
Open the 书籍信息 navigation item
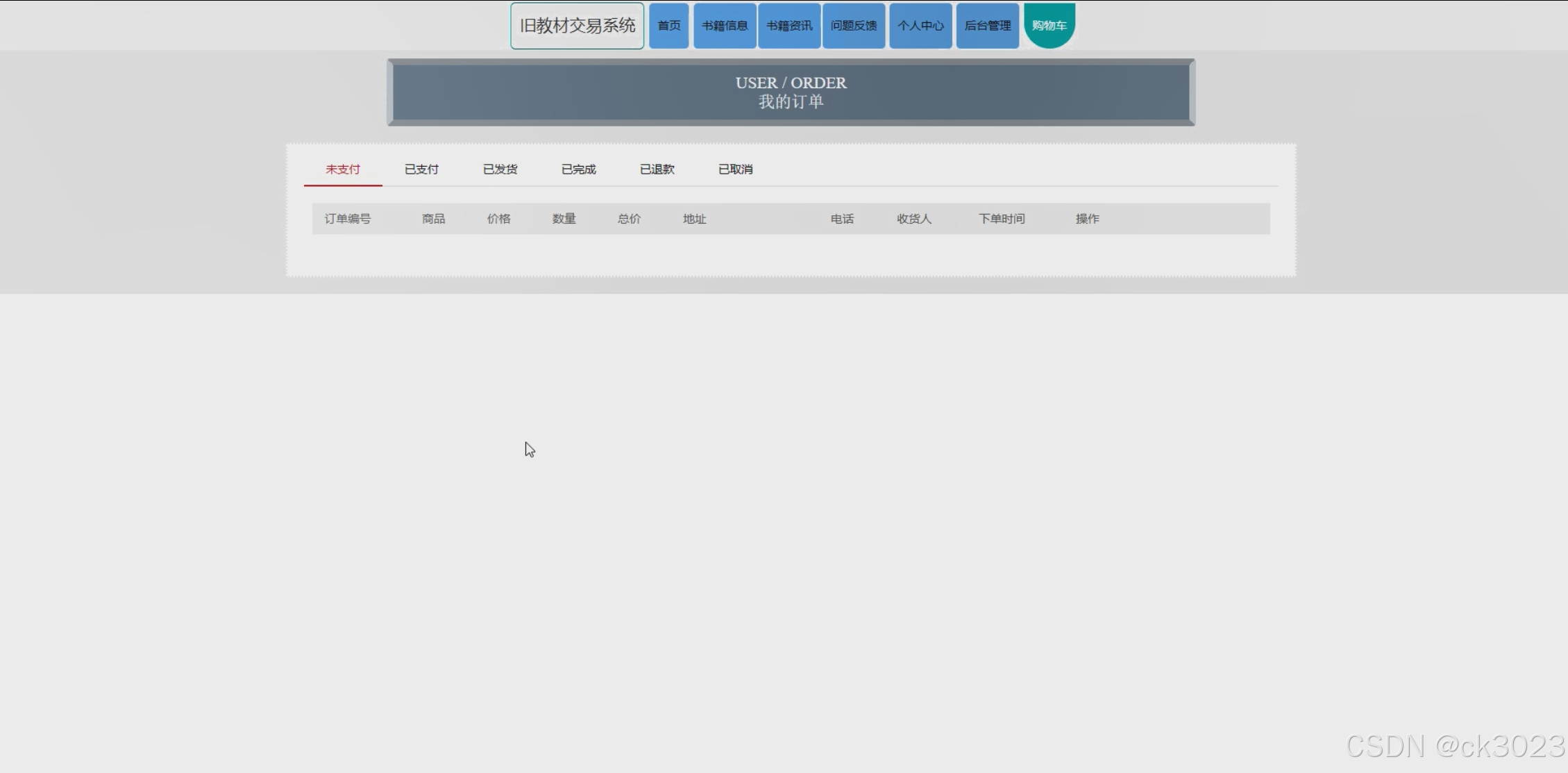(x=724, y=26)
